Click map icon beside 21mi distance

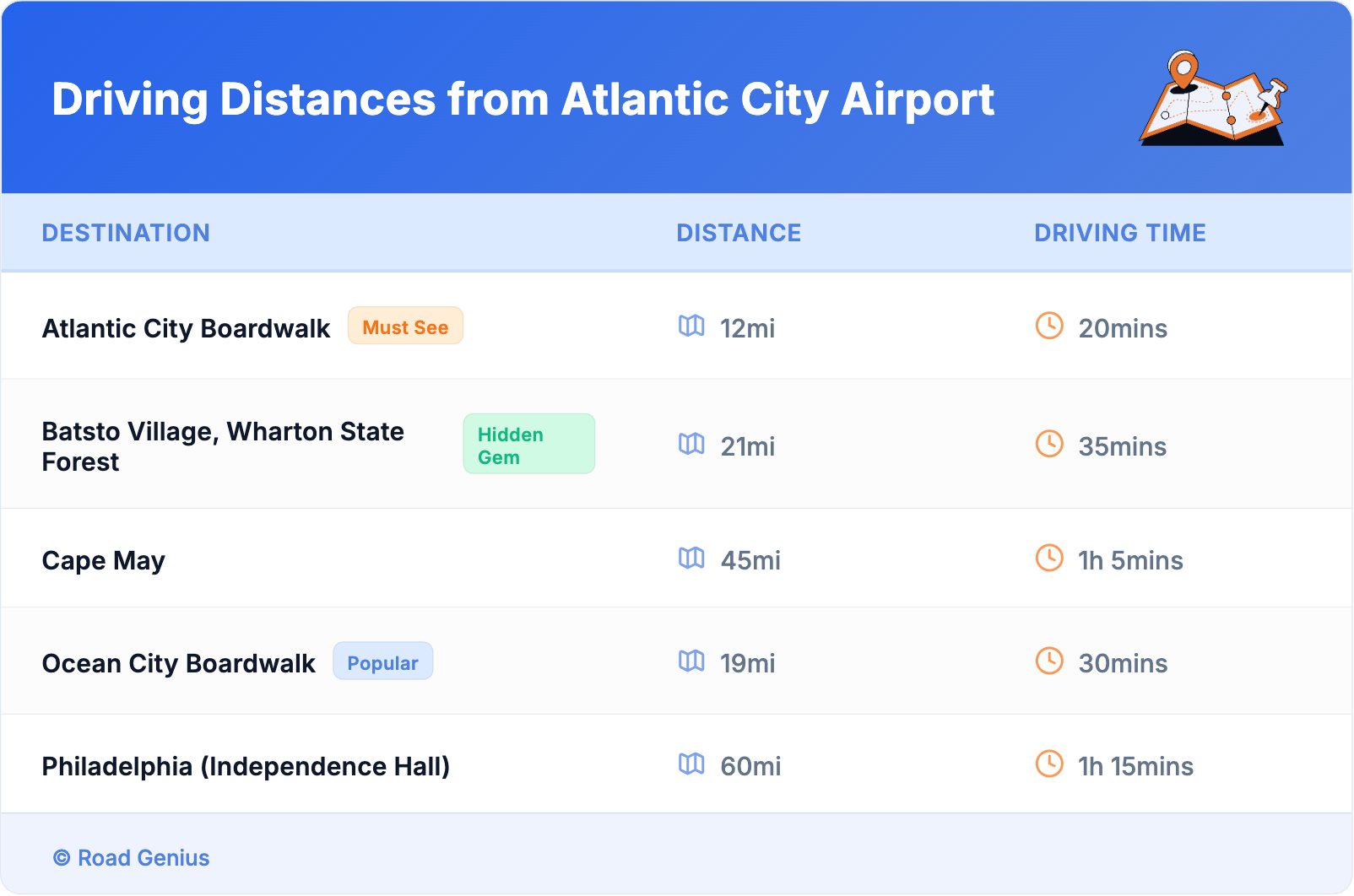pyautogui.click(x=691, y=444)
